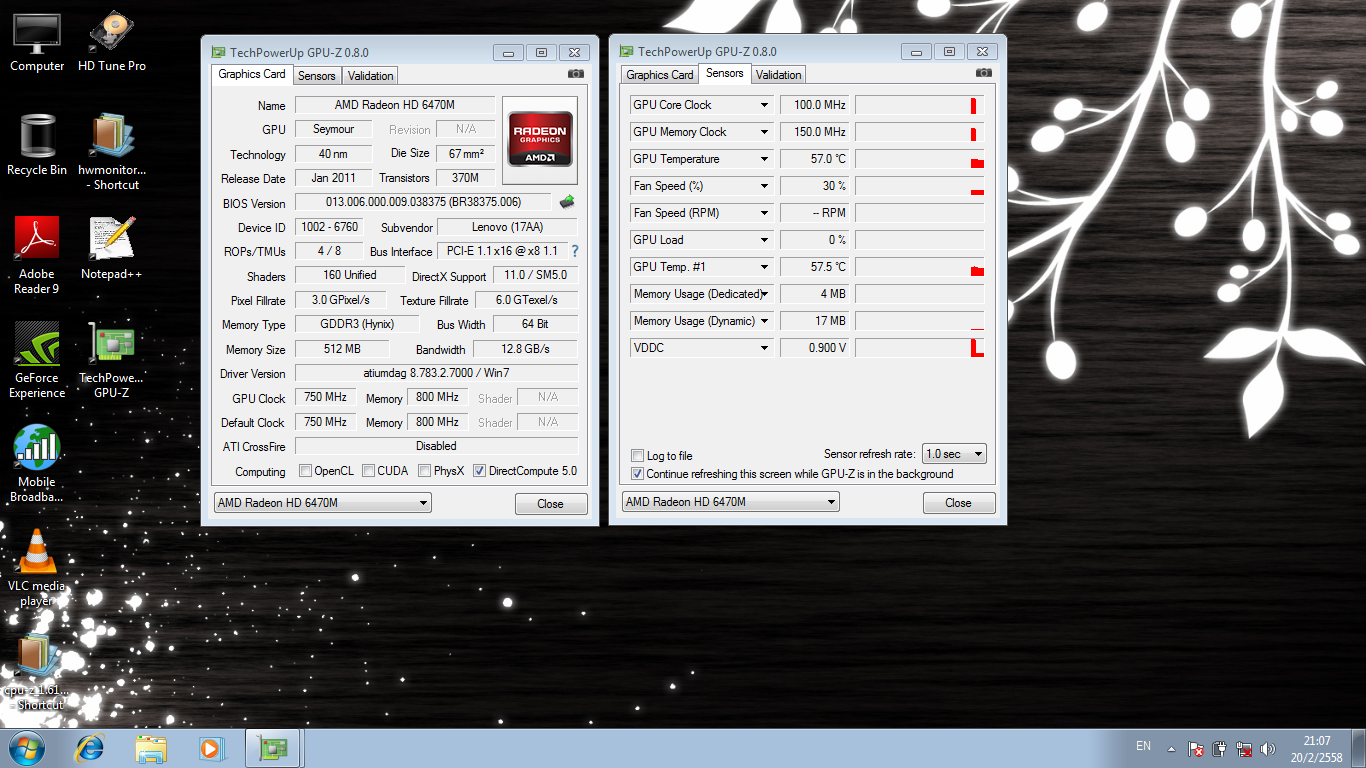Expand the GPU Core Clock sensor dropdown
The height and width of the screenshot is (768, 1366).
[764, 105]
